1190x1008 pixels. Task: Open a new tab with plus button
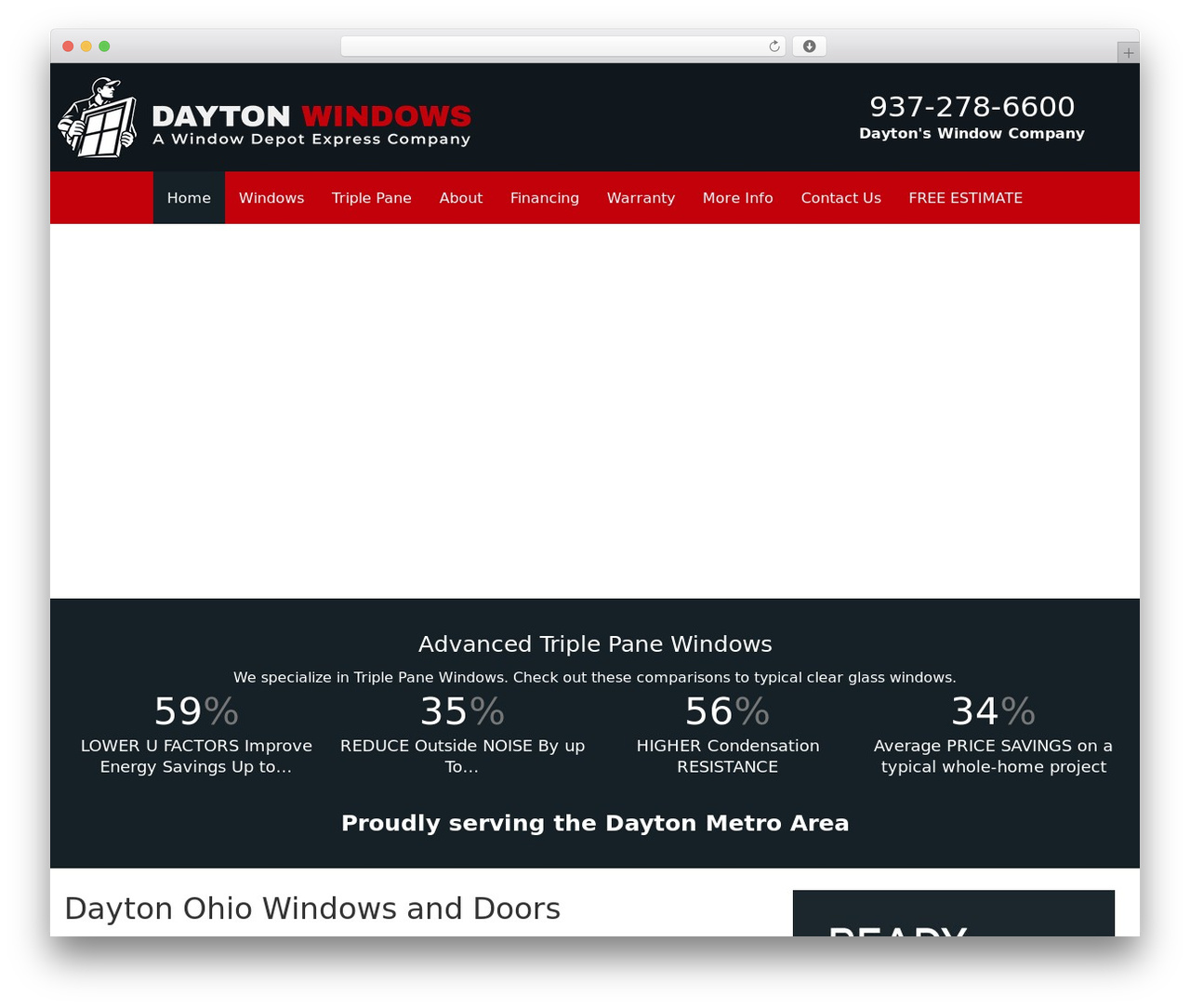(x=1128, y=53)
